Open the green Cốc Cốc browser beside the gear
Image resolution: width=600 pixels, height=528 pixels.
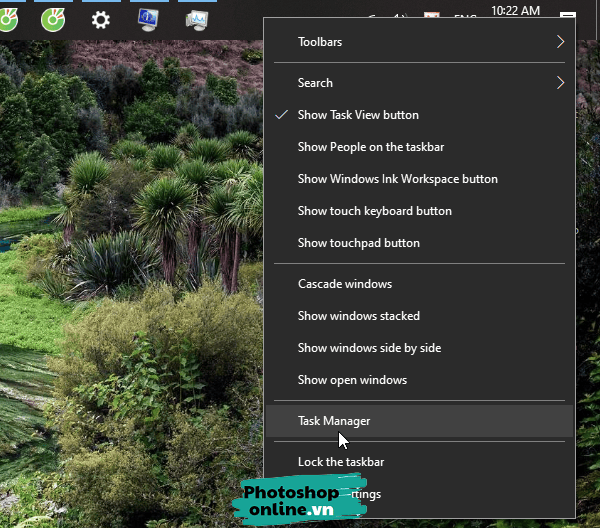[x=54, y=19]
